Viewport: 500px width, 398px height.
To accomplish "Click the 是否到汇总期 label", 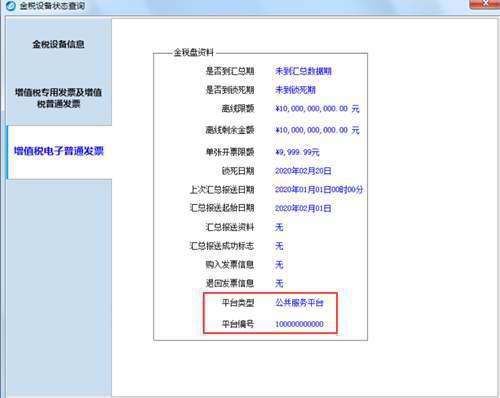I will [230, 71].
